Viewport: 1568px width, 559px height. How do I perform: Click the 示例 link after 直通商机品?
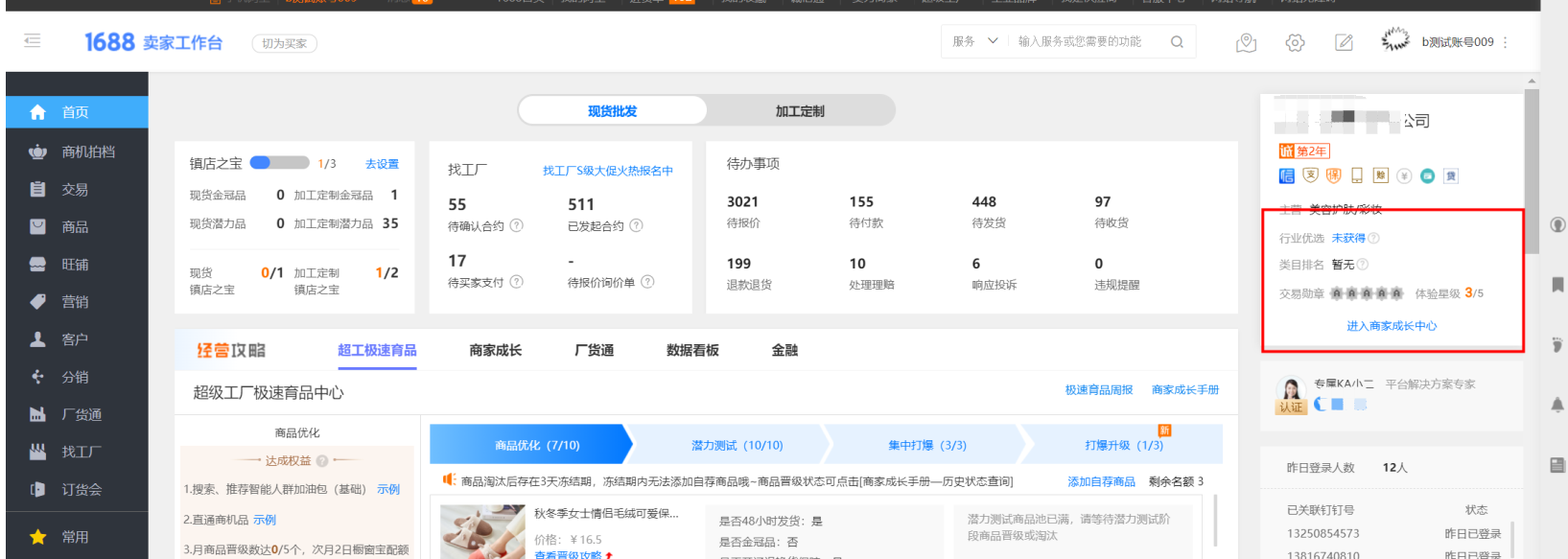(x=265, y=520)
